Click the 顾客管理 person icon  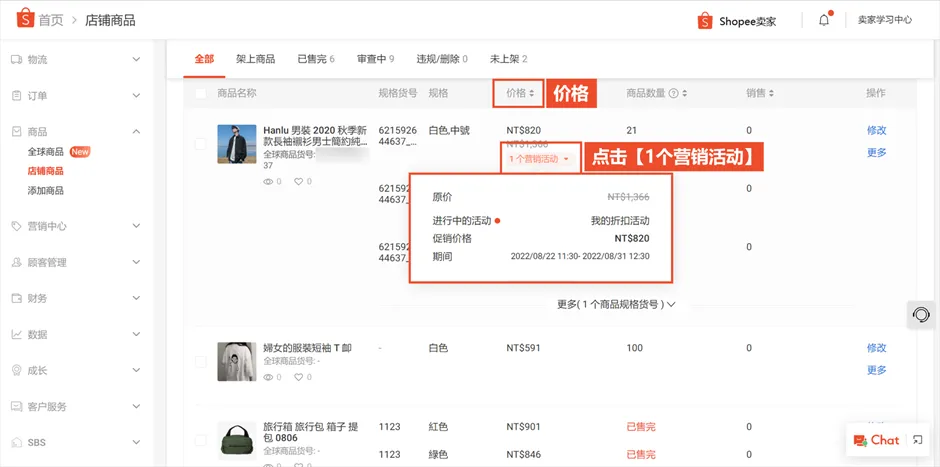pyautogui.click(x=17, y=262)
